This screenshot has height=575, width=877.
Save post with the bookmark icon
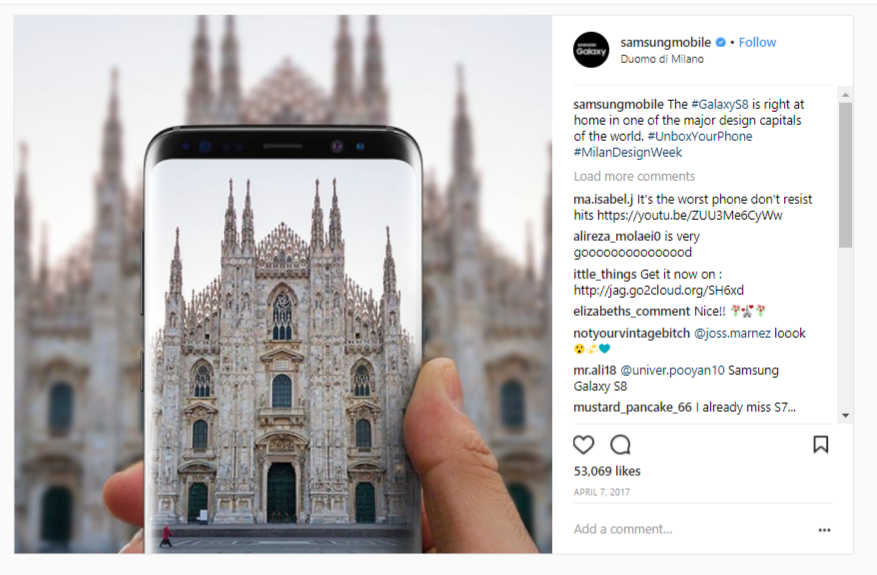pyautogui.click(x=821, y=445)
